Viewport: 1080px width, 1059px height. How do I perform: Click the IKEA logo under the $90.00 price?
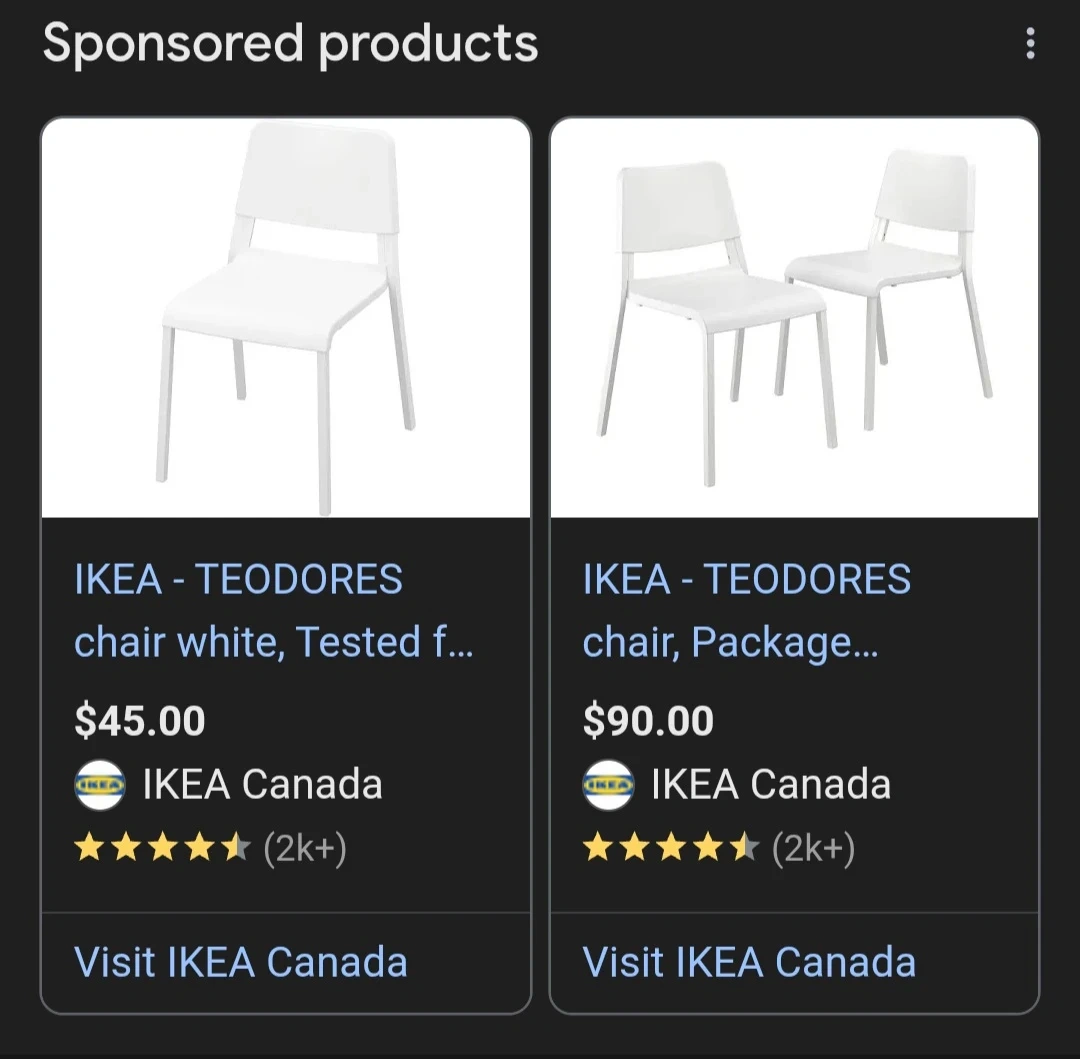608,785
